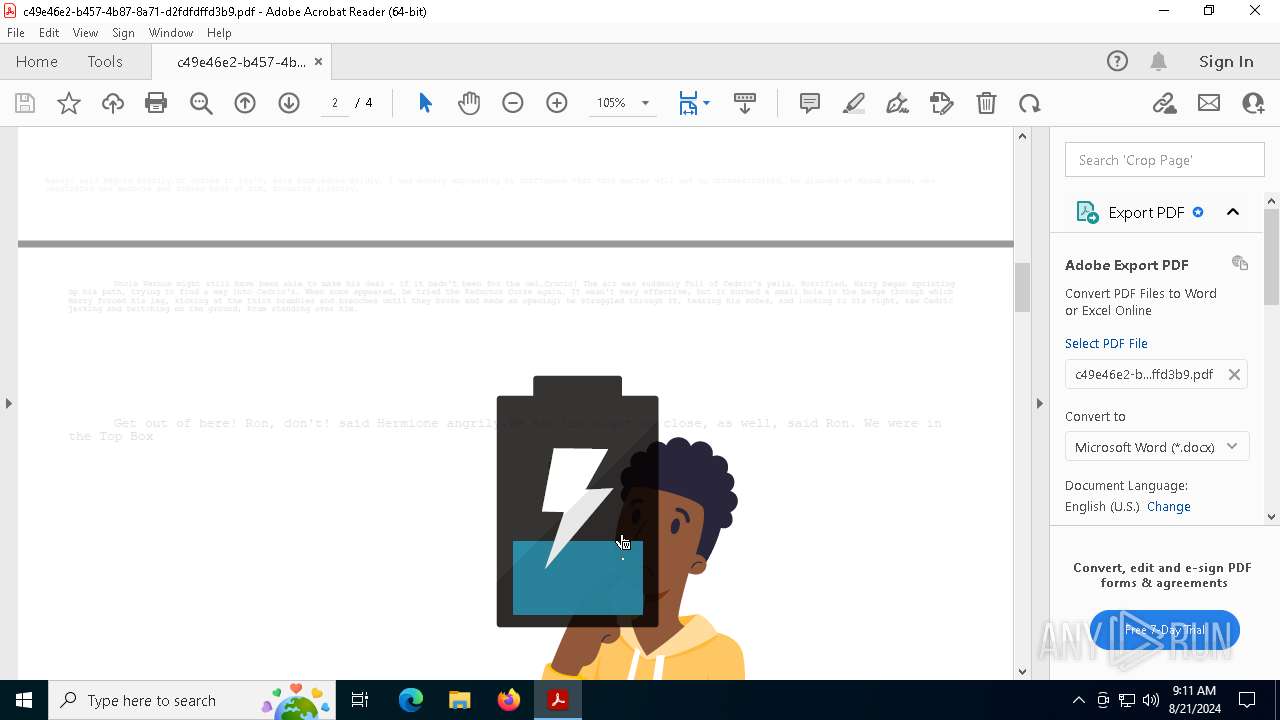Viewport: 1280px width, 720px height.
Task: Switch to the Home tab
Action: (x=37, y=61)
